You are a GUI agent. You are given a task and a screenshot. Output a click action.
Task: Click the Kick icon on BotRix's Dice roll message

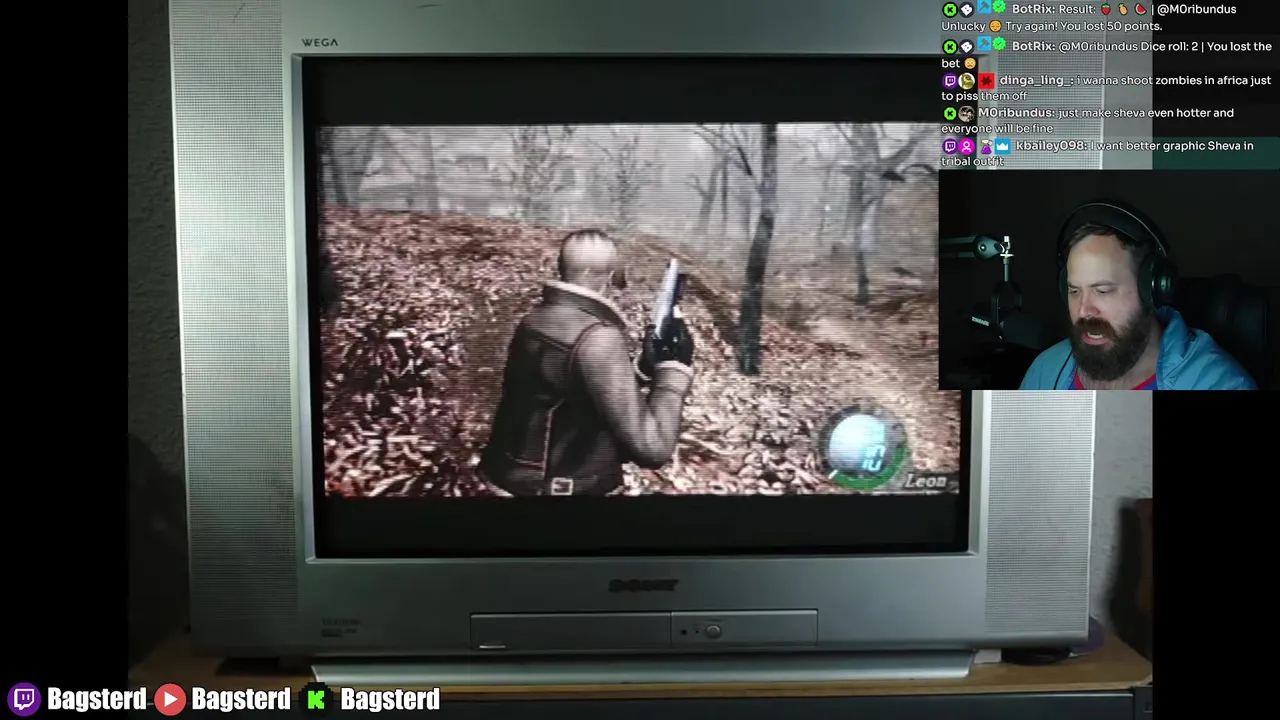point(950,47)
